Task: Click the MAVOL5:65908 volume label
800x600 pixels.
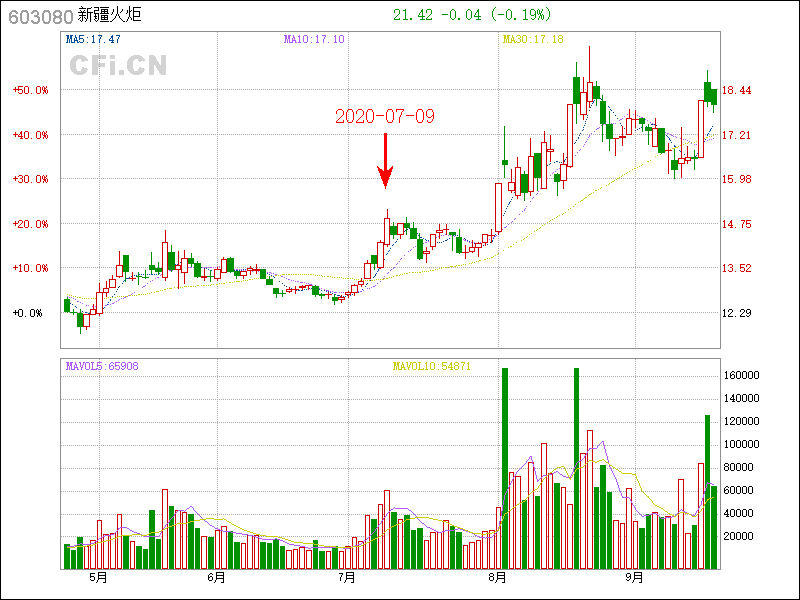Action: 102,366
